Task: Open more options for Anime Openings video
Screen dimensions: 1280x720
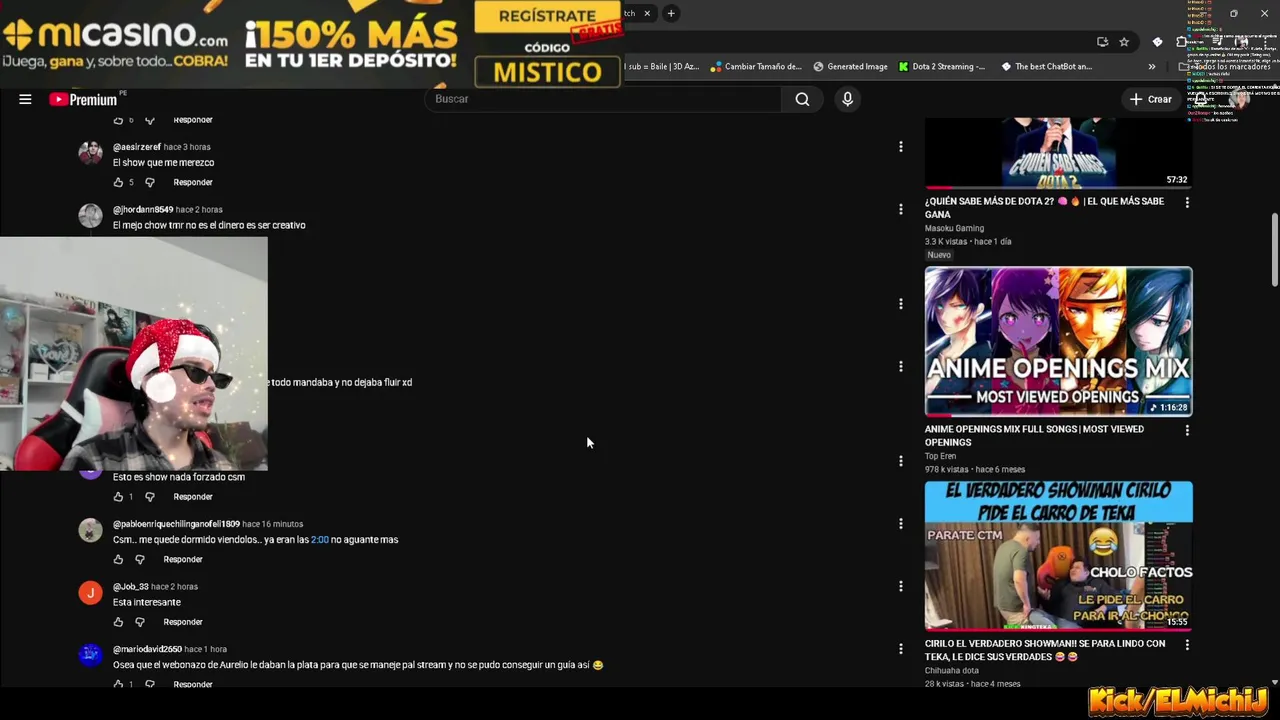Action: coord(1187,430)
